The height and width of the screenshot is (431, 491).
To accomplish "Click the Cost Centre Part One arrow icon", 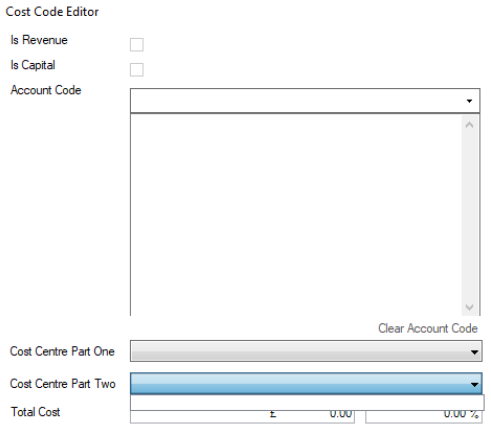I will tap(474, 352).
